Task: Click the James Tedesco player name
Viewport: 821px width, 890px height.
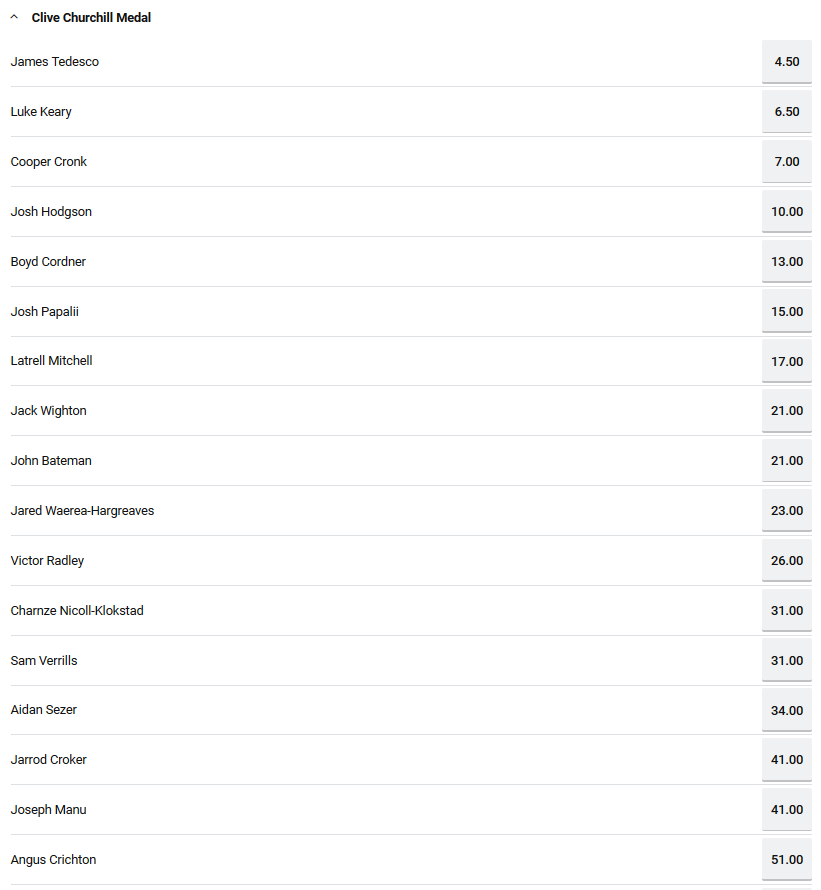Action: pos(55,62)
